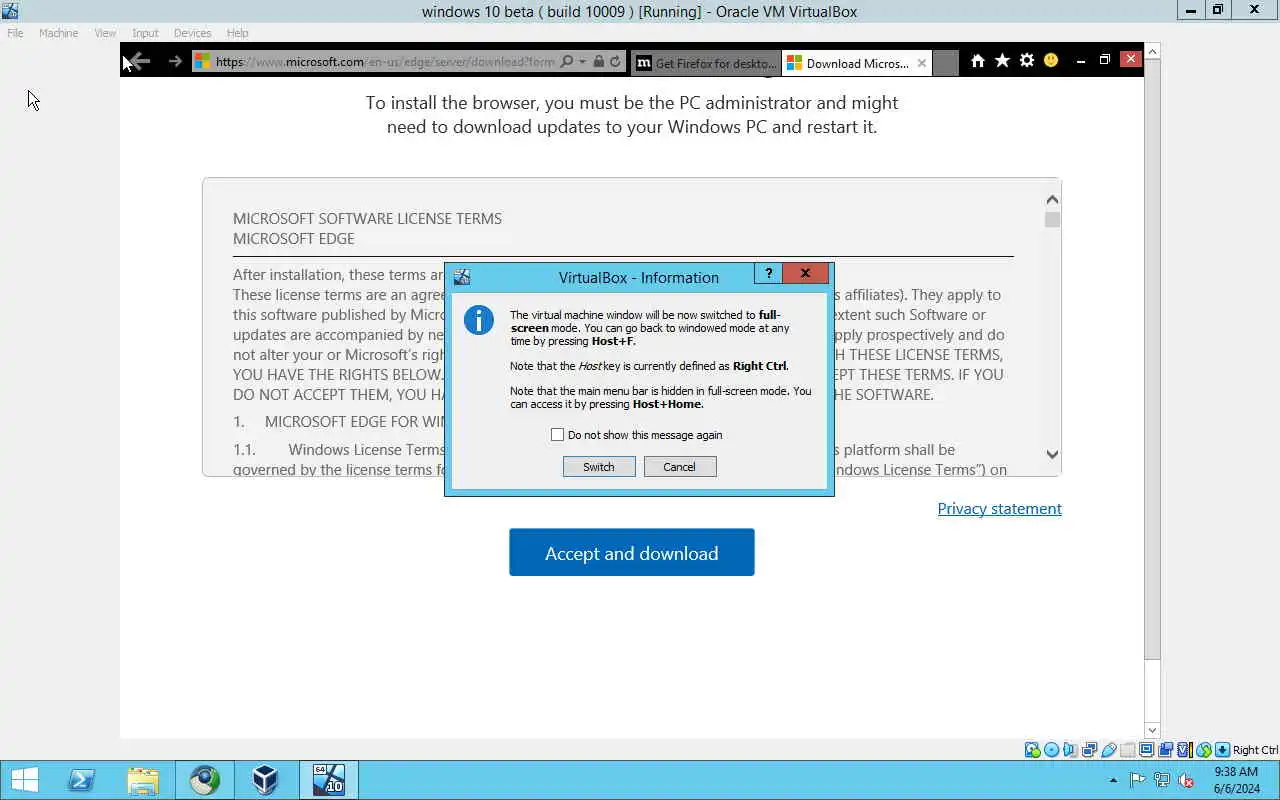Viewport: 1280px width, 800px height.
Task: Click the search magnifier in the address bar
Action: (x=567, y=61)
